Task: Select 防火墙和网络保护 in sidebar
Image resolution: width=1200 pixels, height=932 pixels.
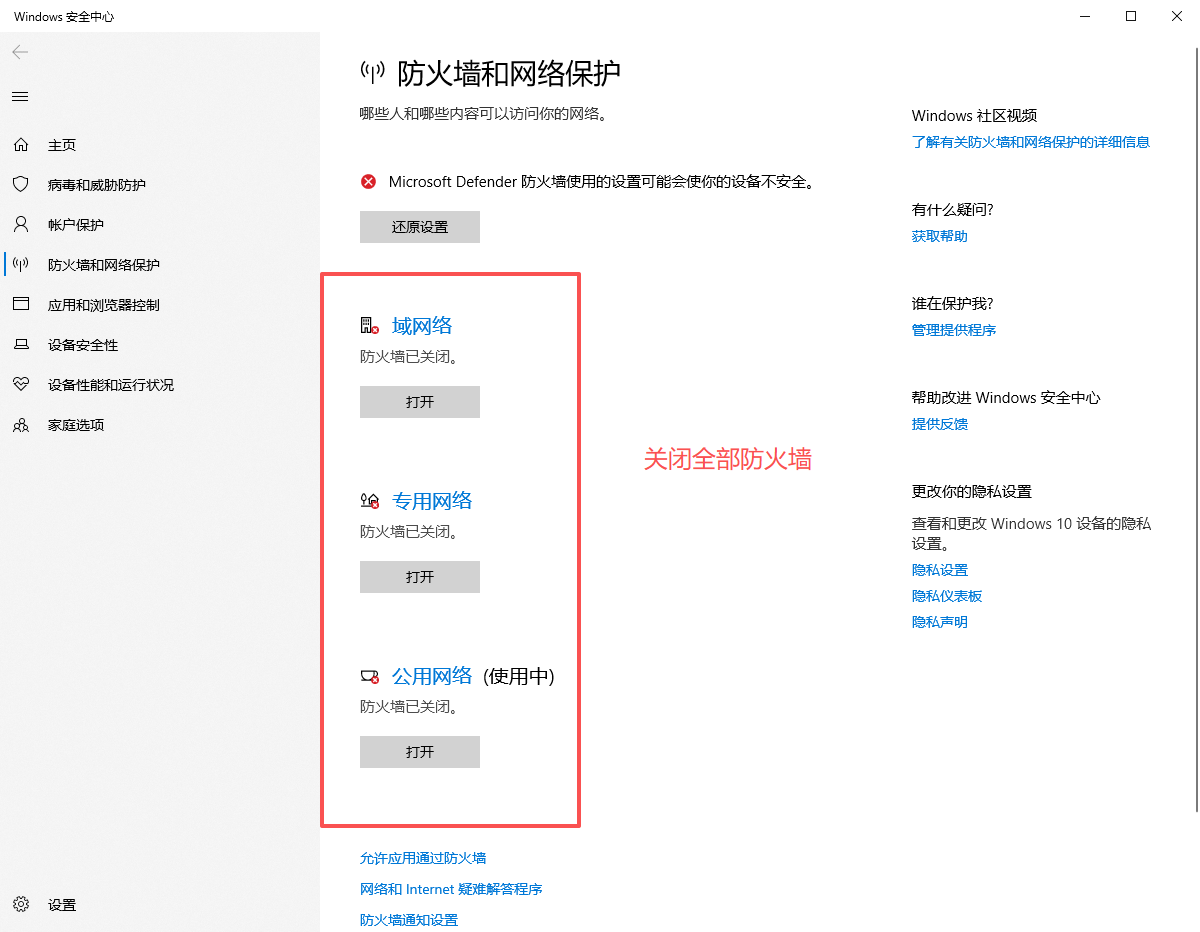Action: pyautogui.click(x=104, y=265)
